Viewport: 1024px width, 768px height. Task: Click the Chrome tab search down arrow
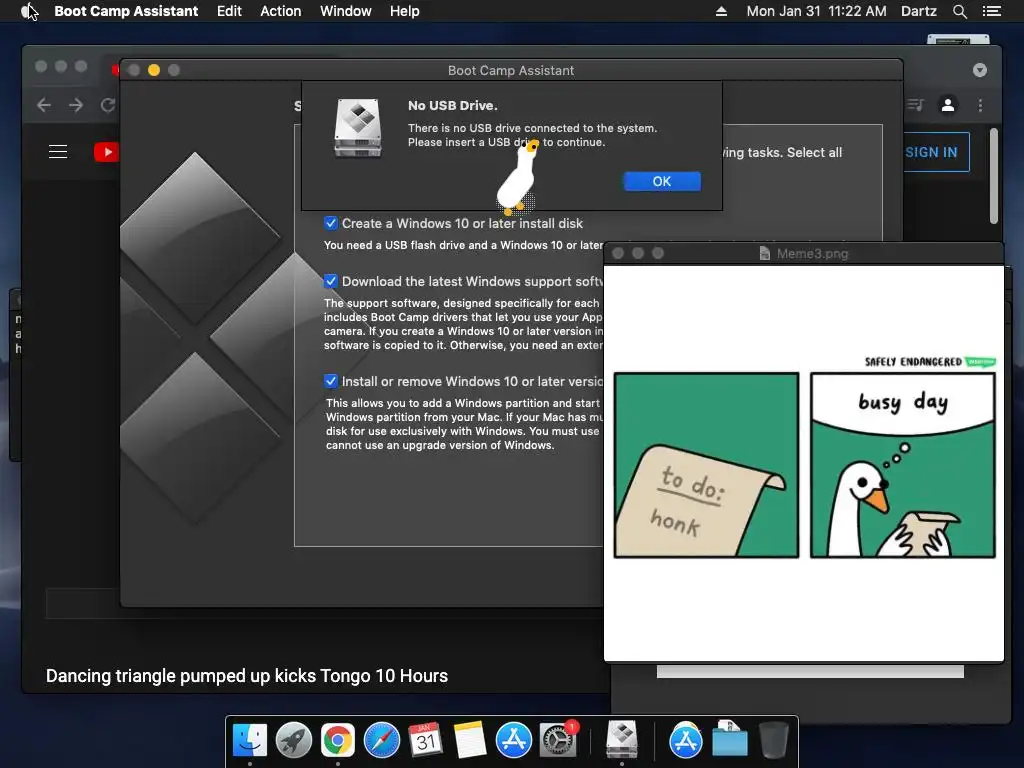980,71
